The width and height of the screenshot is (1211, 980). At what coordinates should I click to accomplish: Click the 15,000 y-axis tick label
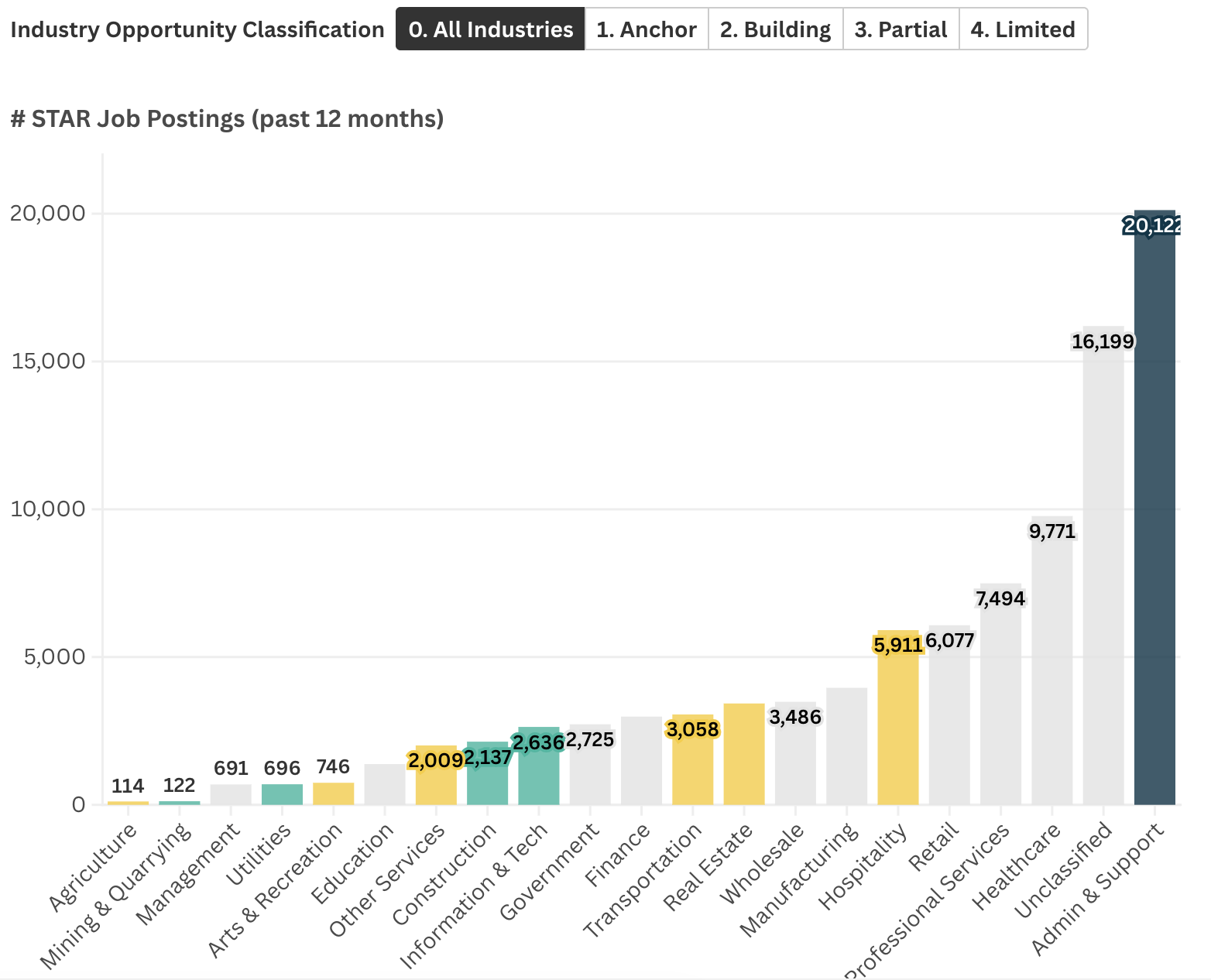point(49,361)
